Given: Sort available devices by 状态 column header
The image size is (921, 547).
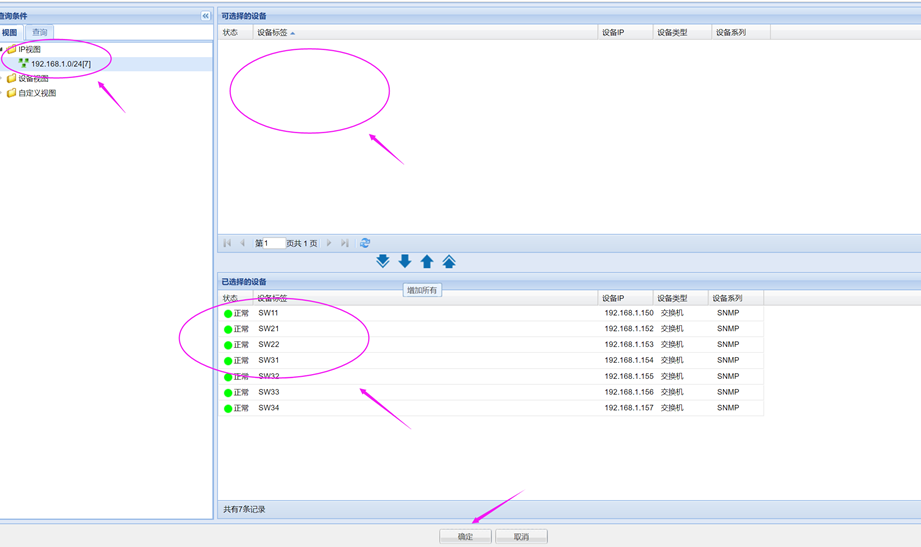Looking at the screenshot, I should 235,32.
